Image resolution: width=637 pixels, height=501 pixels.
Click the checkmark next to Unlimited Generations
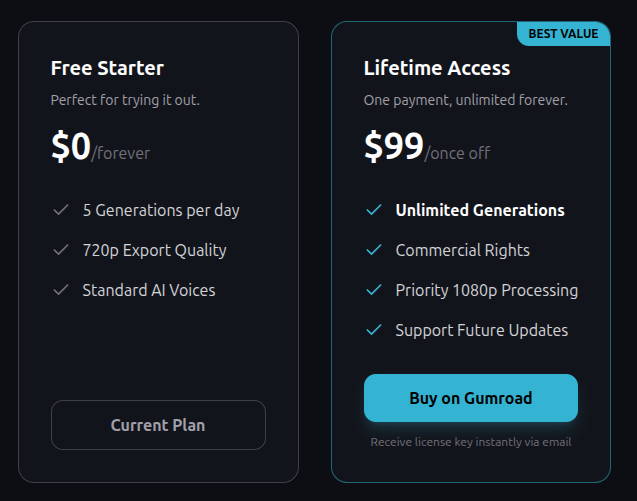374,210
